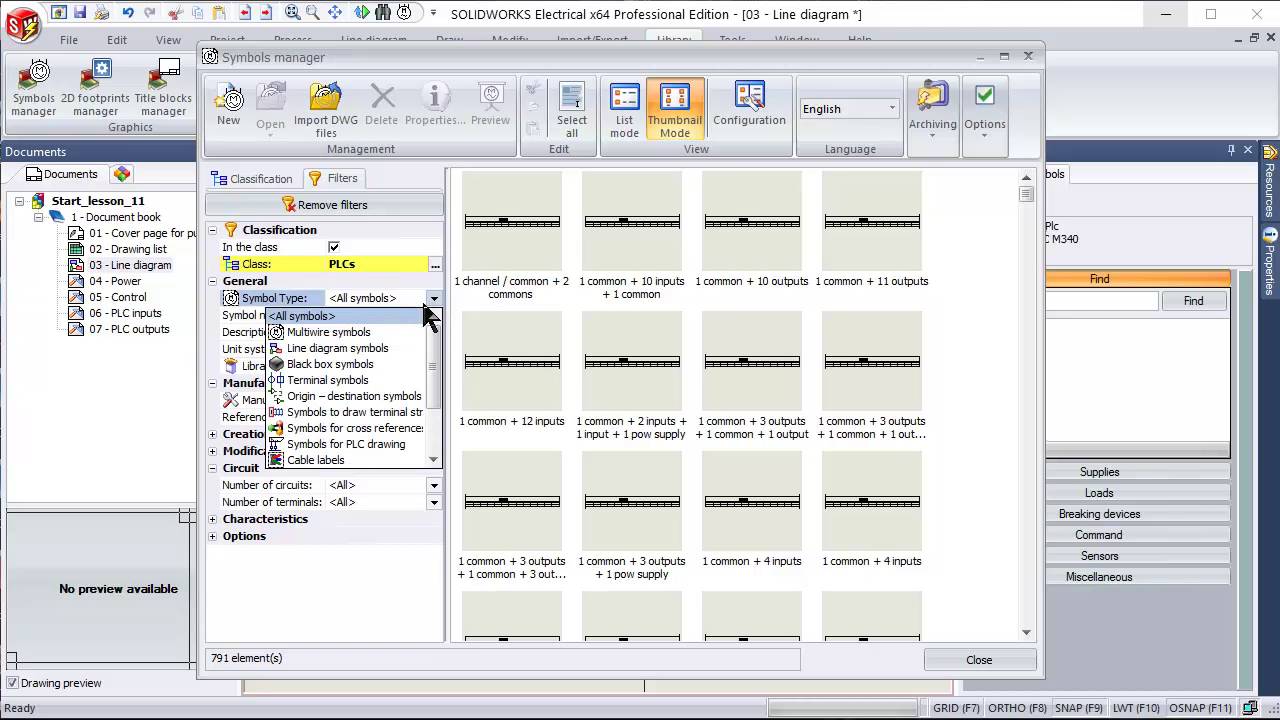Open the Breaking devices category

(x=1099, y=514)
